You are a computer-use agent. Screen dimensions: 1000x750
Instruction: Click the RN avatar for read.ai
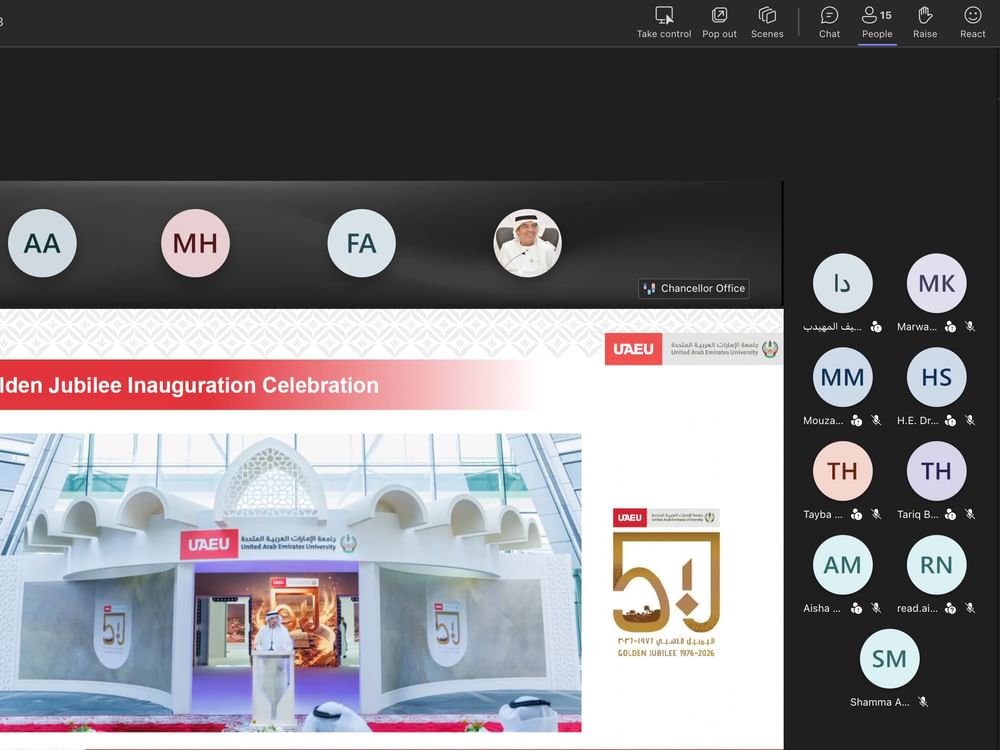(x=936, y=566)
